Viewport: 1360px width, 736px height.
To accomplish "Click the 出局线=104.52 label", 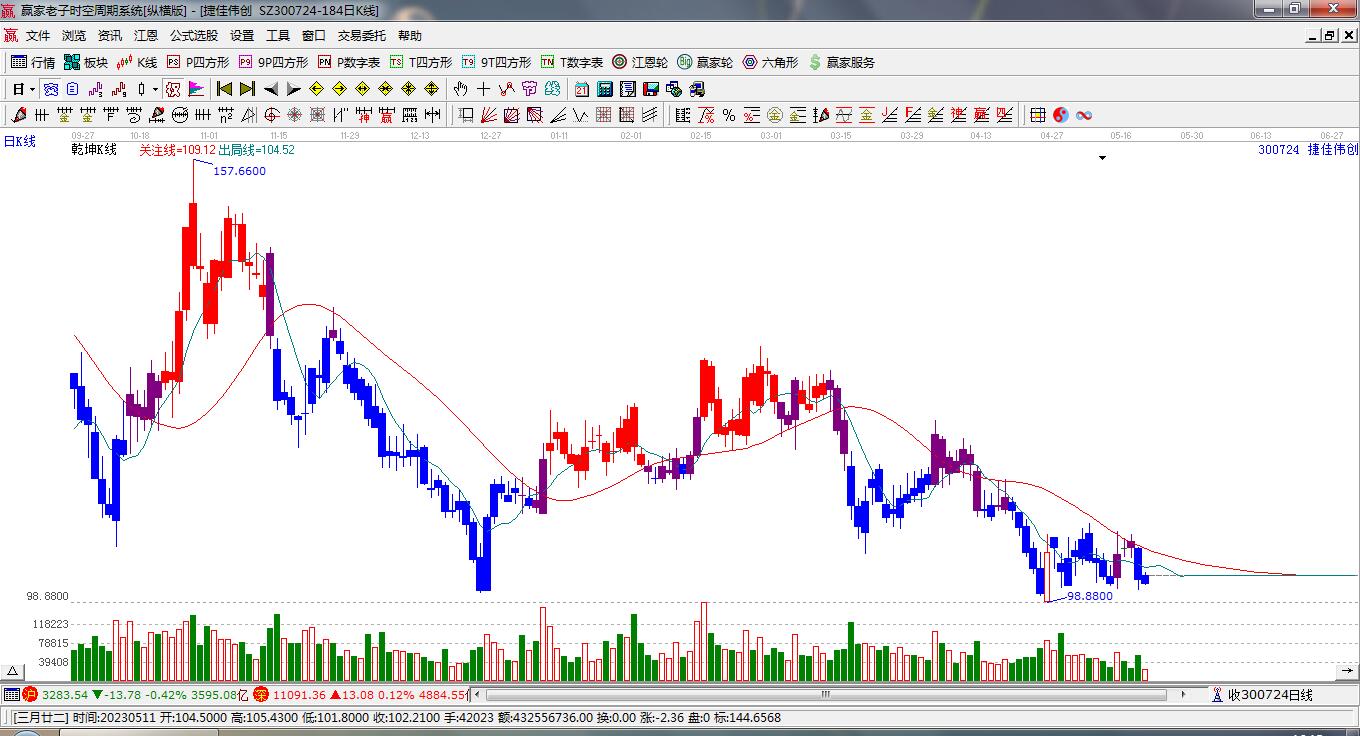I will (x=256, y=150).
